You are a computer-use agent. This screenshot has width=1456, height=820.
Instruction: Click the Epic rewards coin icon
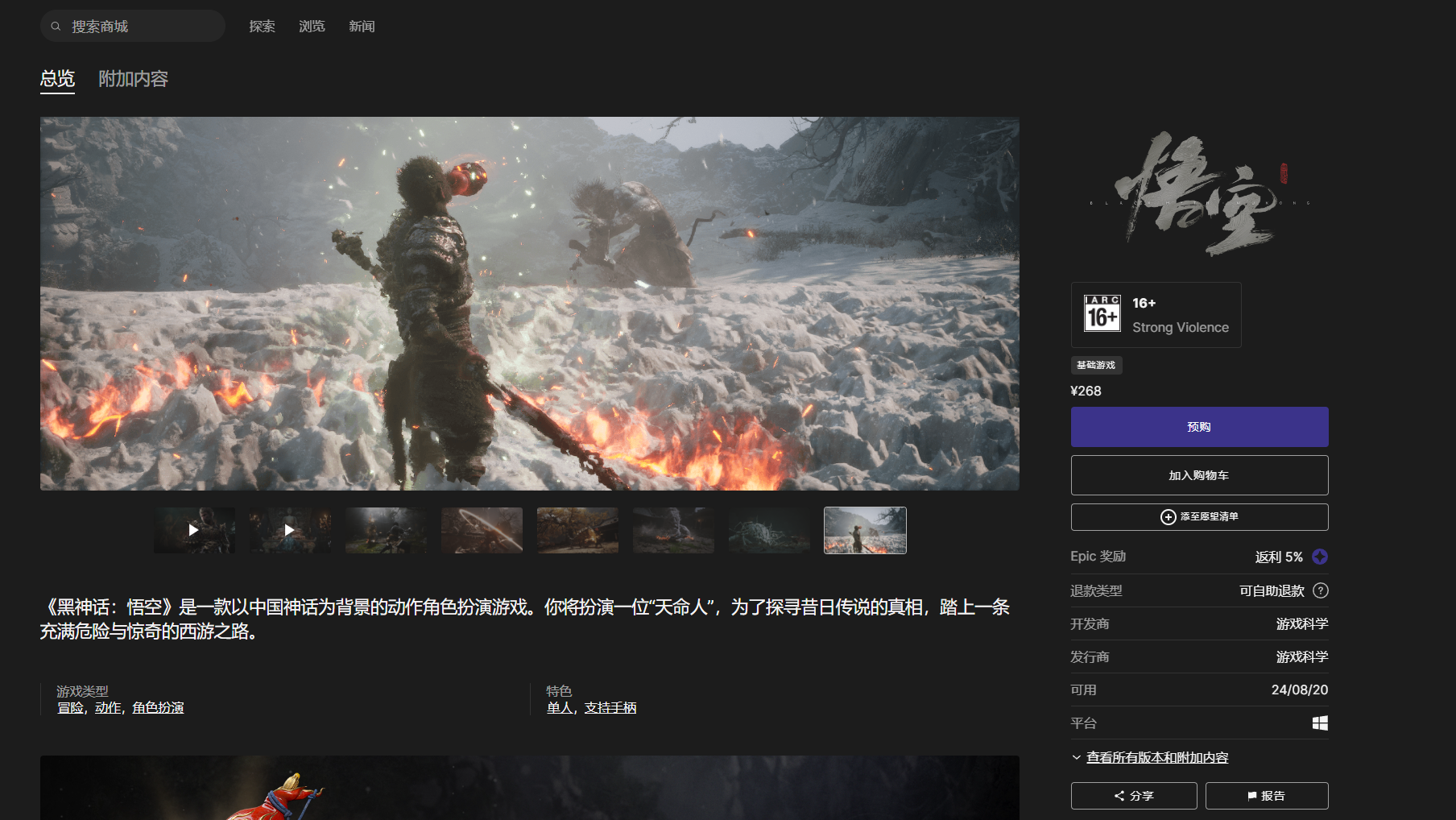click(1320, 557)
